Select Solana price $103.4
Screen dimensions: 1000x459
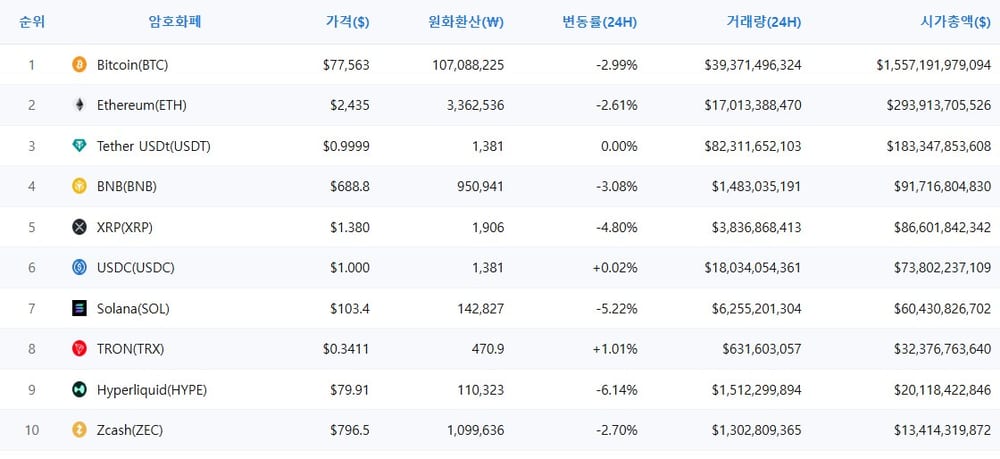(x=349, y=309)
